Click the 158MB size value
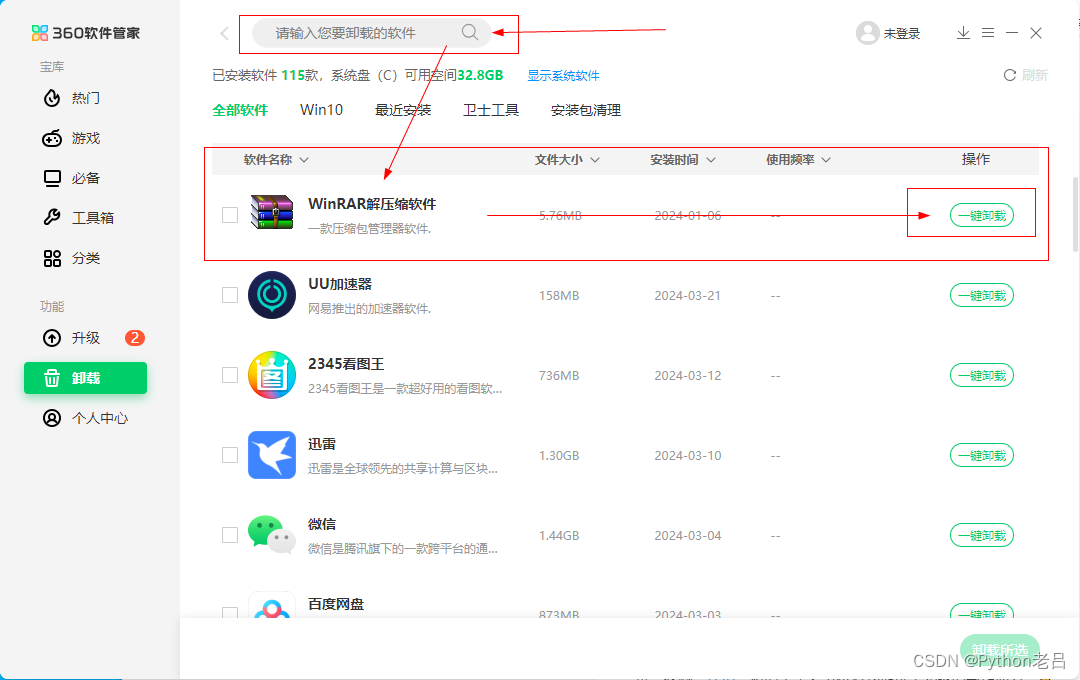Screen dimensions: 1080x680 coord(559,296)
